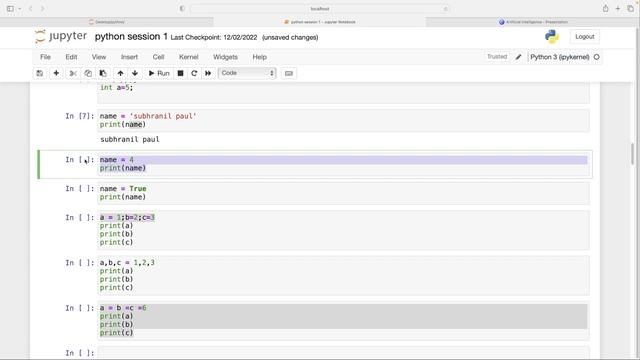Save notebook with the floppy disk icon
Viewport: 640px width, 360px height.
(40, 73)
